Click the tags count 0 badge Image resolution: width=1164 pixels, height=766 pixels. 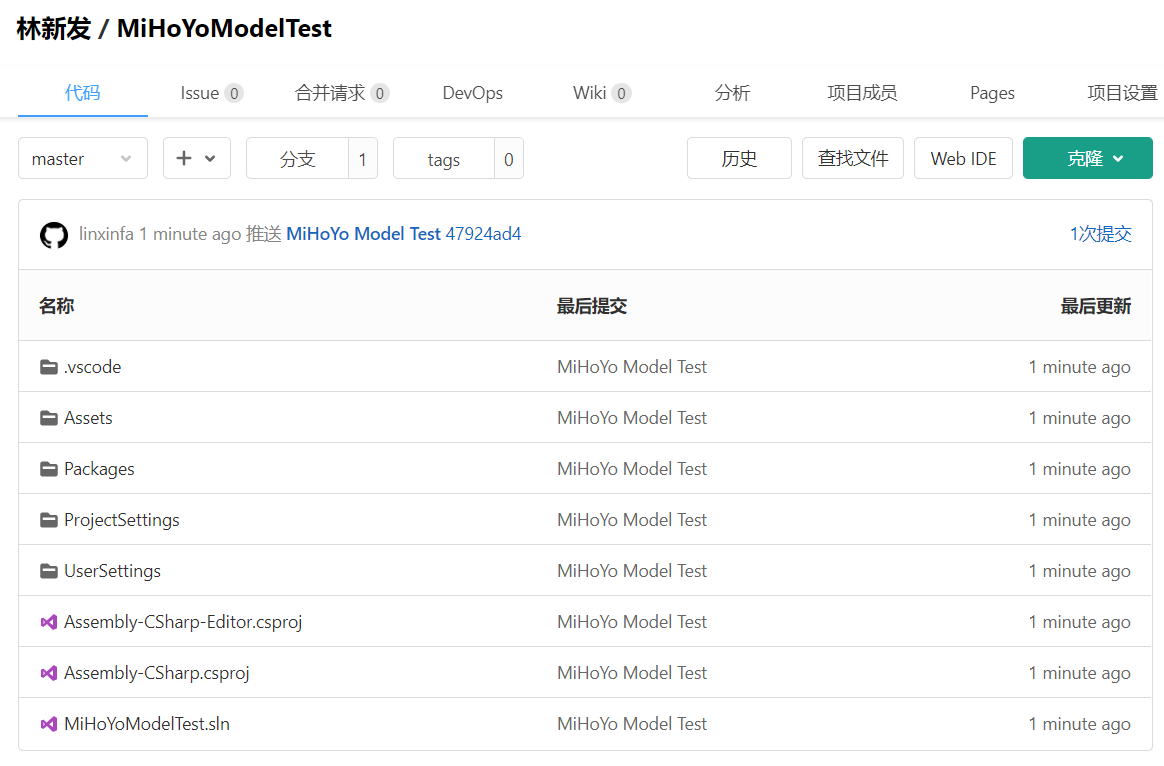(x=509, y=158)
